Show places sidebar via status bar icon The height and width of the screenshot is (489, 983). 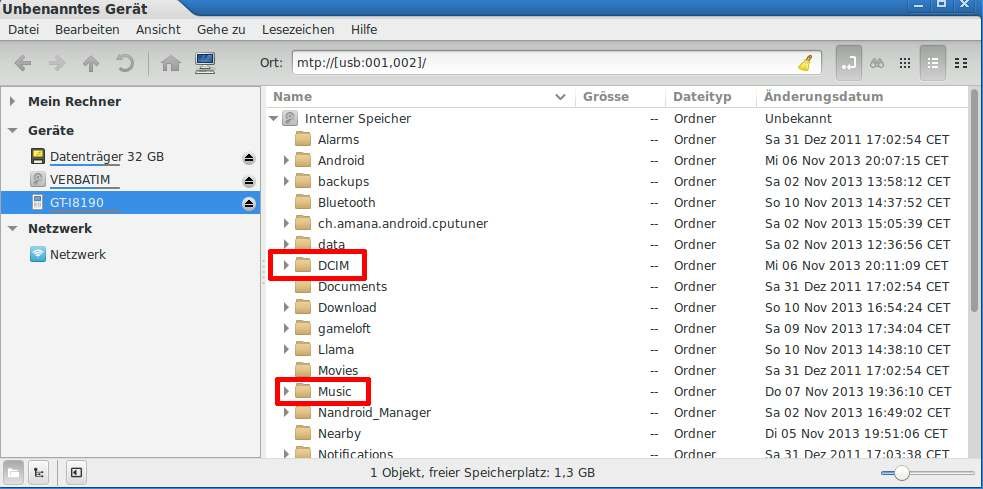pos(15,473)
